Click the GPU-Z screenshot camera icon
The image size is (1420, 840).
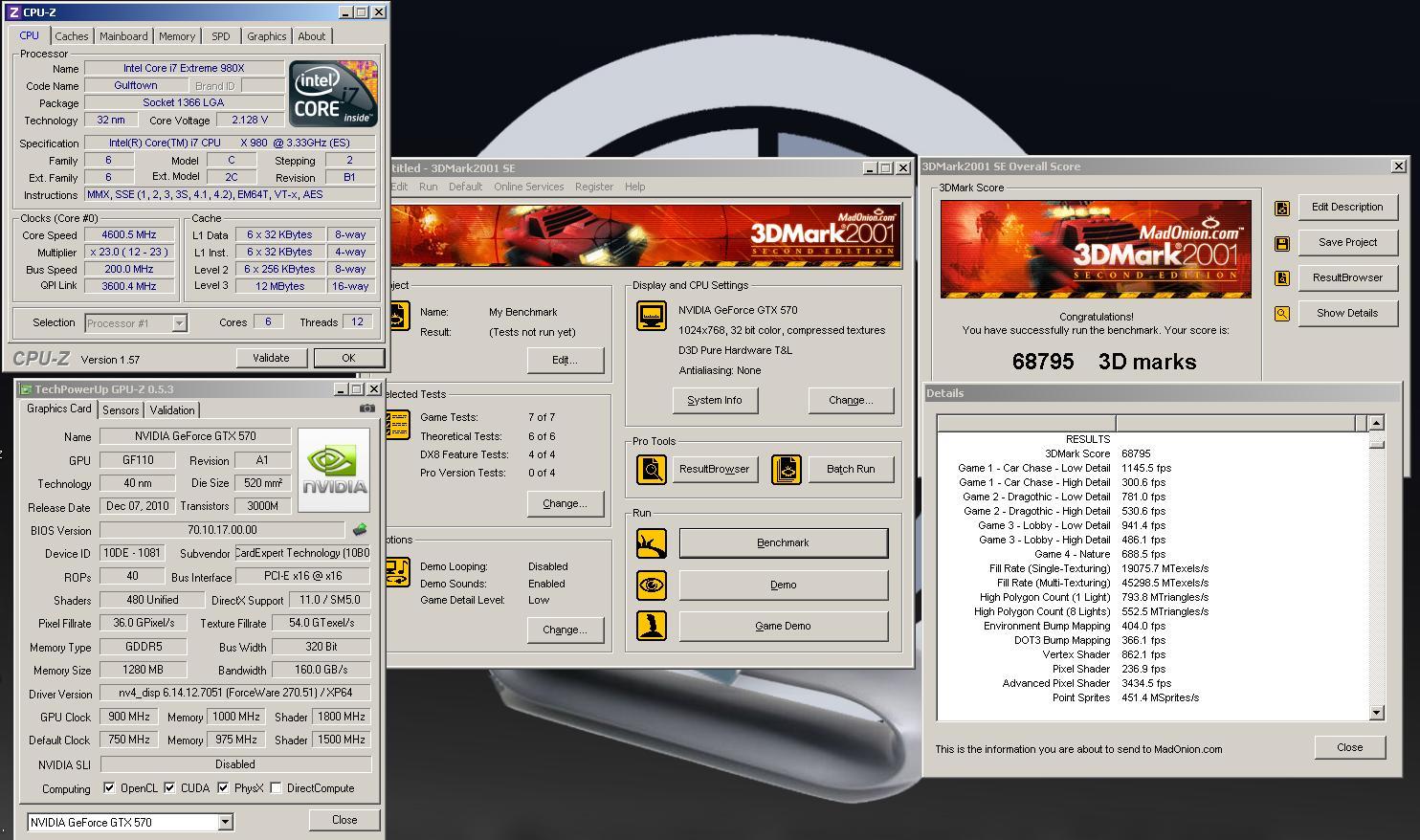366,409
